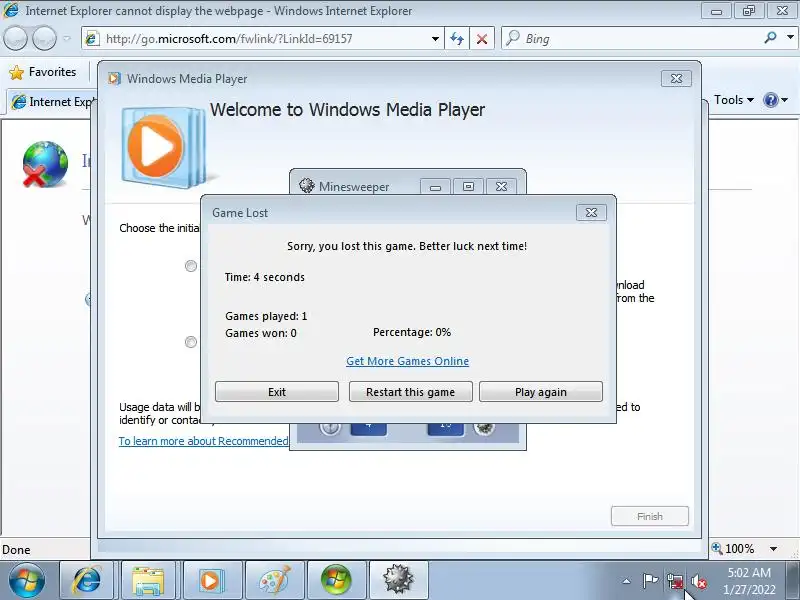
Task: Click the search magnifier button
Action: point(770,38)
